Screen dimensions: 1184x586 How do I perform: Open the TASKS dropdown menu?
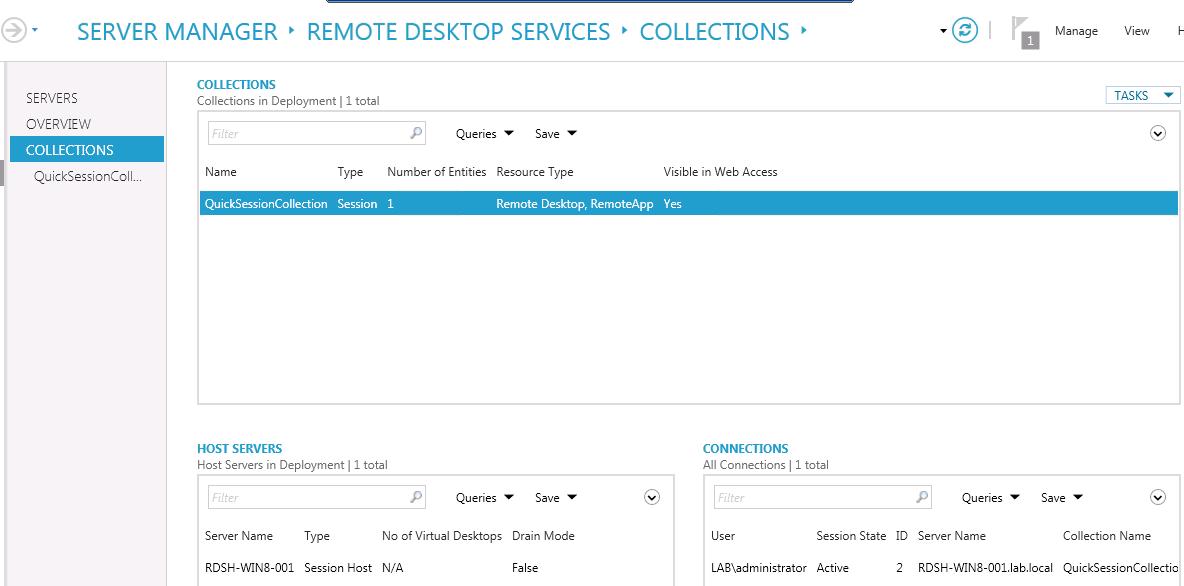(1141, 95)
